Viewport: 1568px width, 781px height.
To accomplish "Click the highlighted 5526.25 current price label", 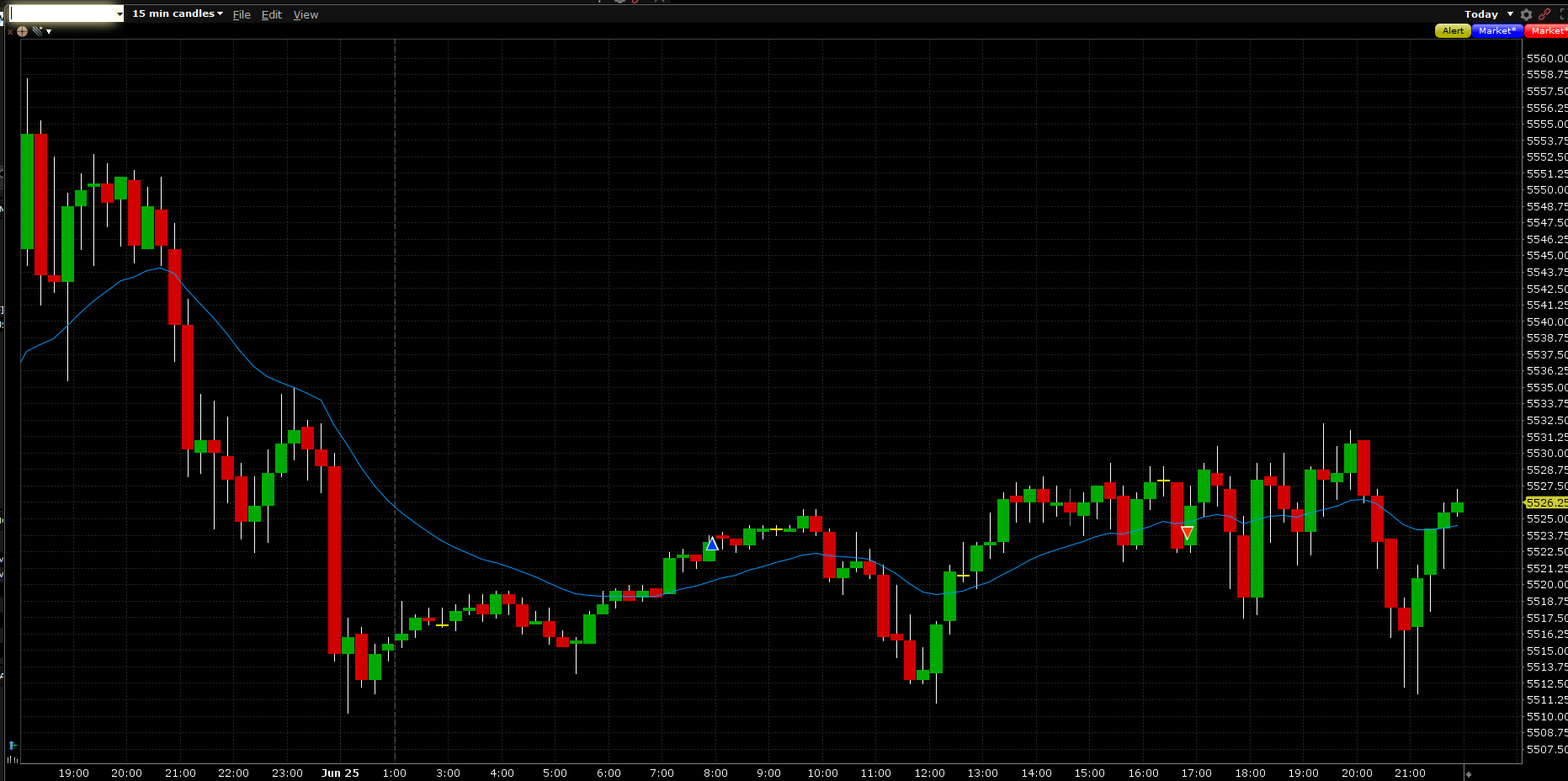I will [1547, 502].
